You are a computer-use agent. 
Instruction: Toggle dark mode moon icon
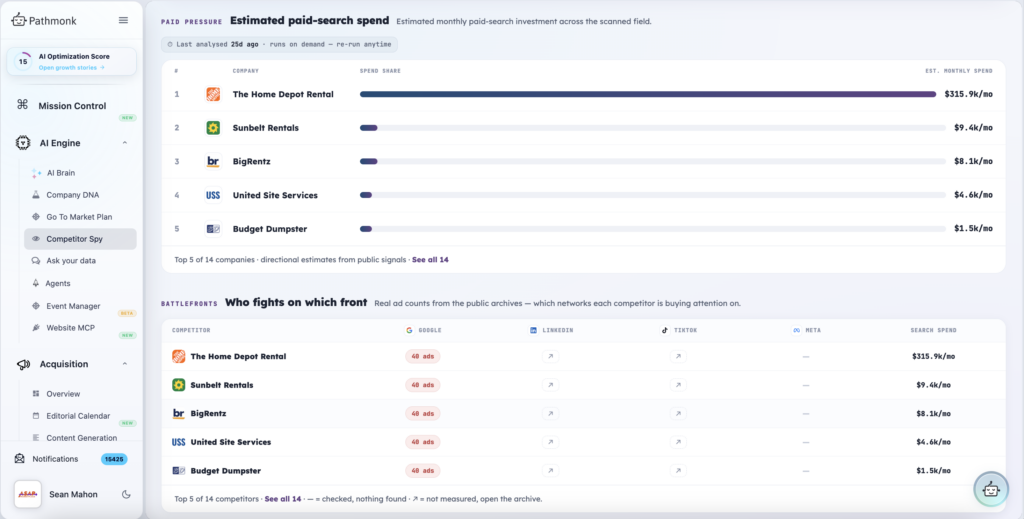[126, 494]
